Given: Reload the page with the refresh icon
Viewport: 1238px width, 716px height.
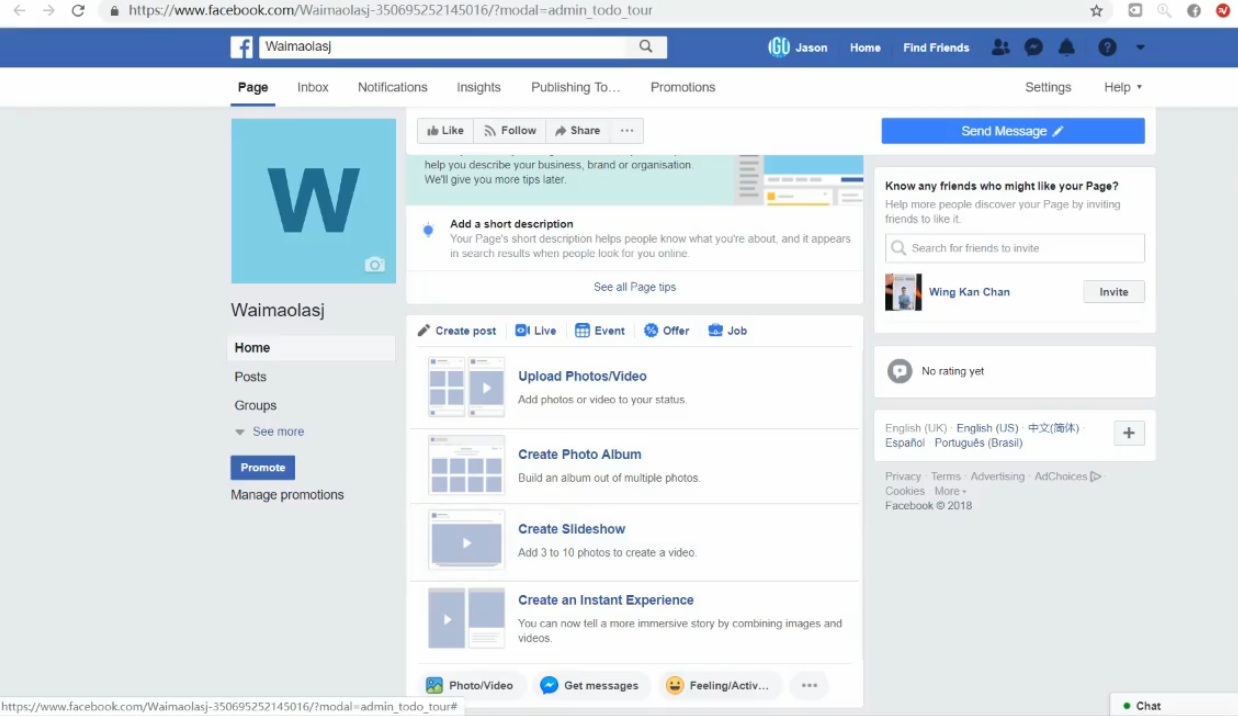Looking at the screenshot, I should (78, 11).
